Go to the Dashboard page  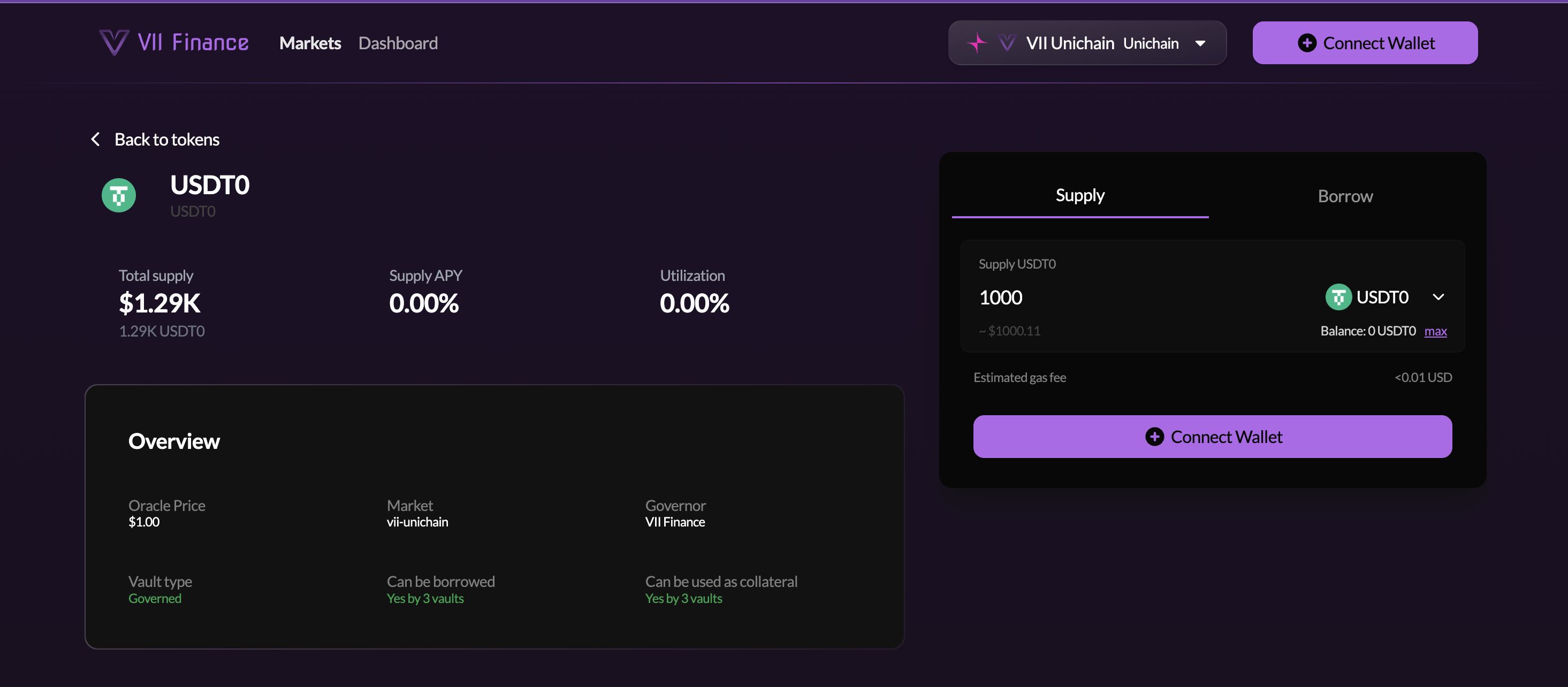398,43
